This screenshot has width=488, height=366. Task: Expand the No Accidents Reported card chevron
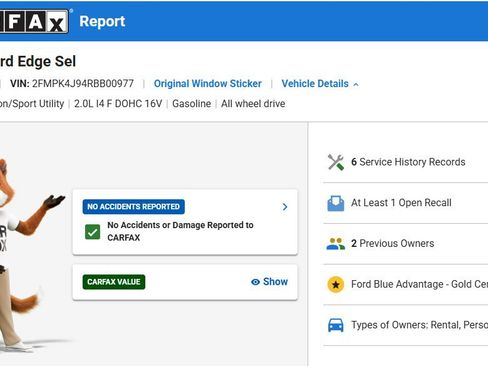[x=285, y=207]
